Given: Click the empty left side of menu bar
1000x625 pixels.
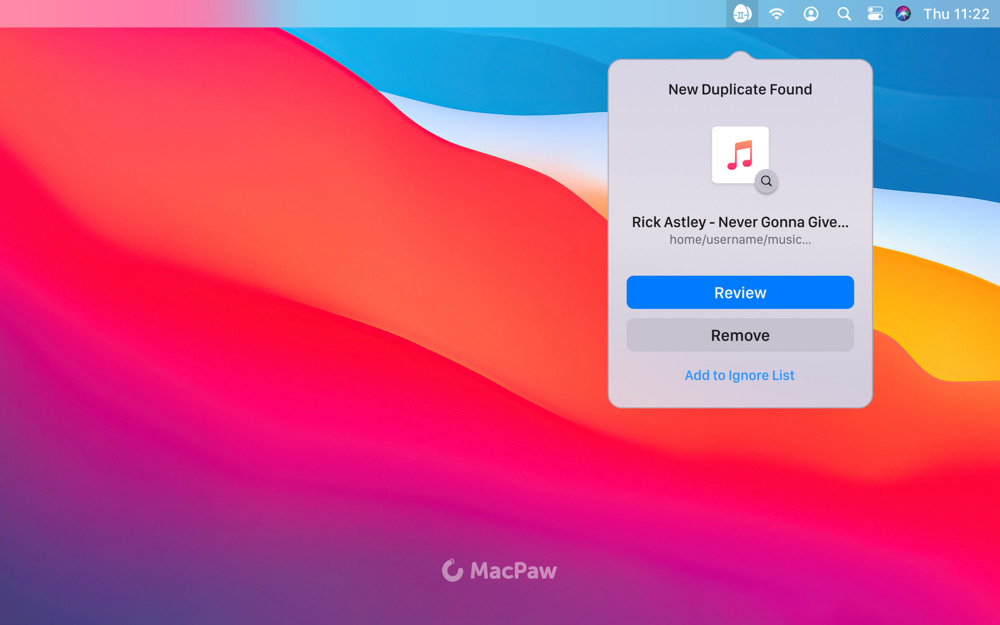Looking at the screenshot, I should coord(300,14).
